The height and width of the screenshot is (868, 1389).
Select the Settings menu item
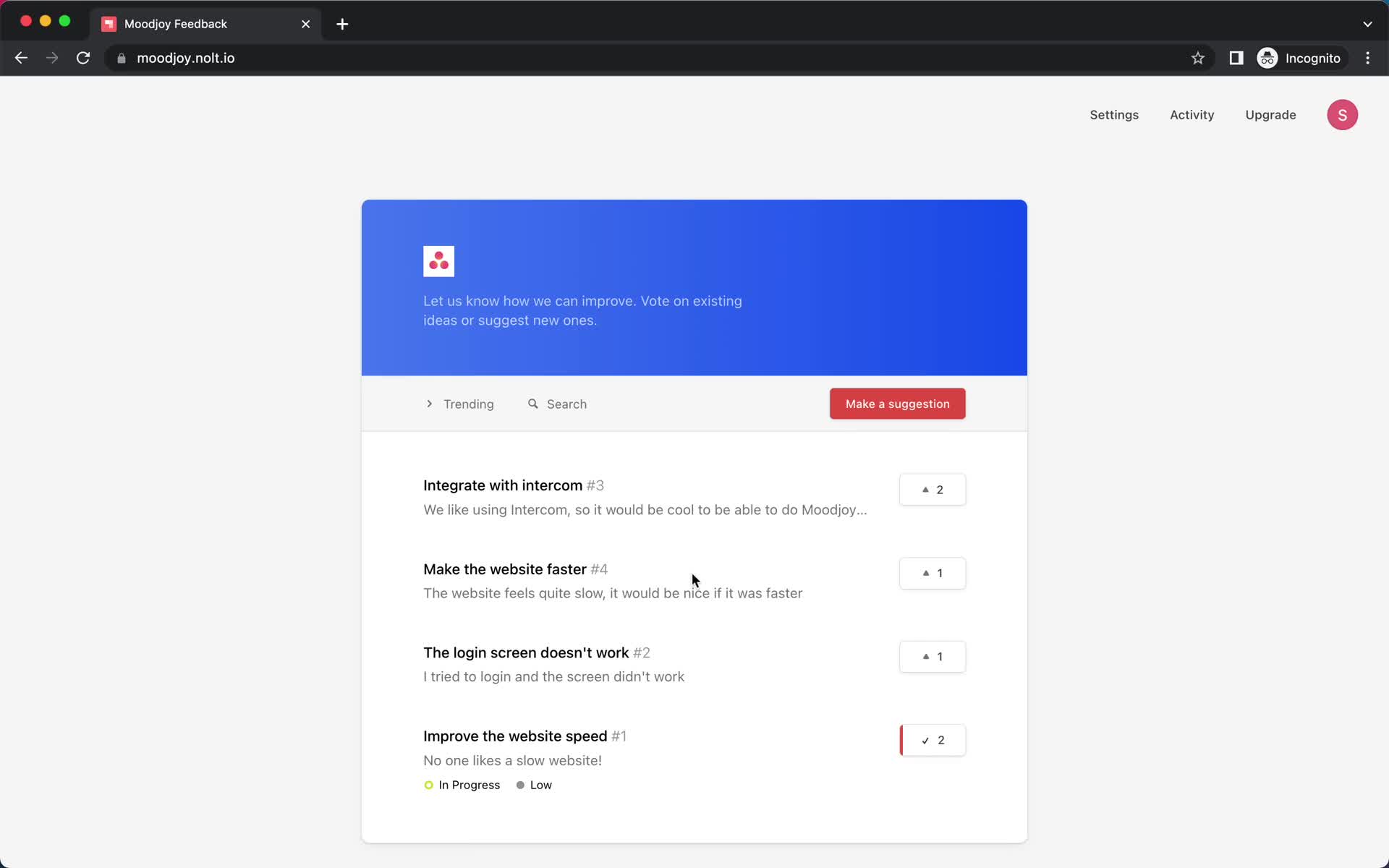pos(1114,114)
